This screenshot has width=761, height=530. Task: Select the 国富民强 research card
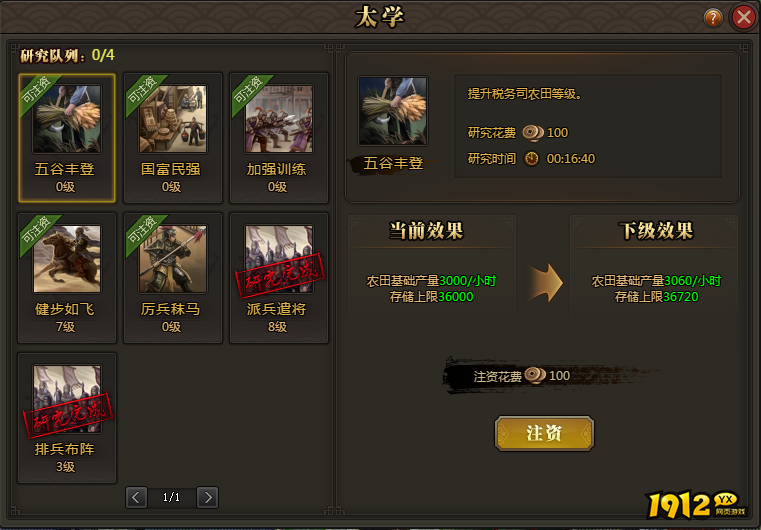(173, 138)
